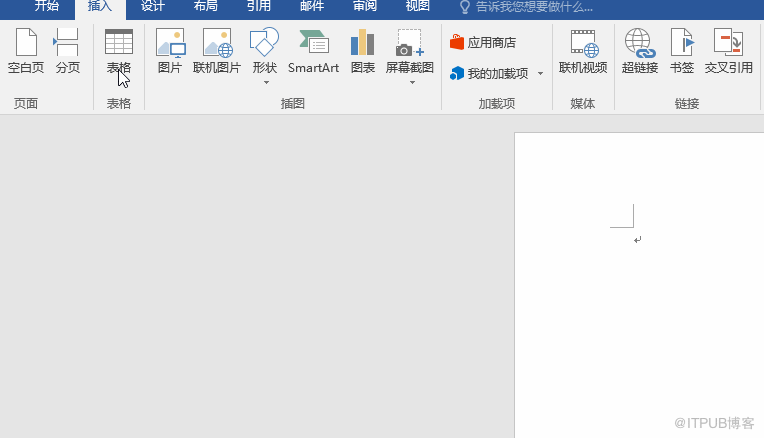The image size is (764, 438).
Task: Insert a page break with 分页
Action: click(67, 51)
